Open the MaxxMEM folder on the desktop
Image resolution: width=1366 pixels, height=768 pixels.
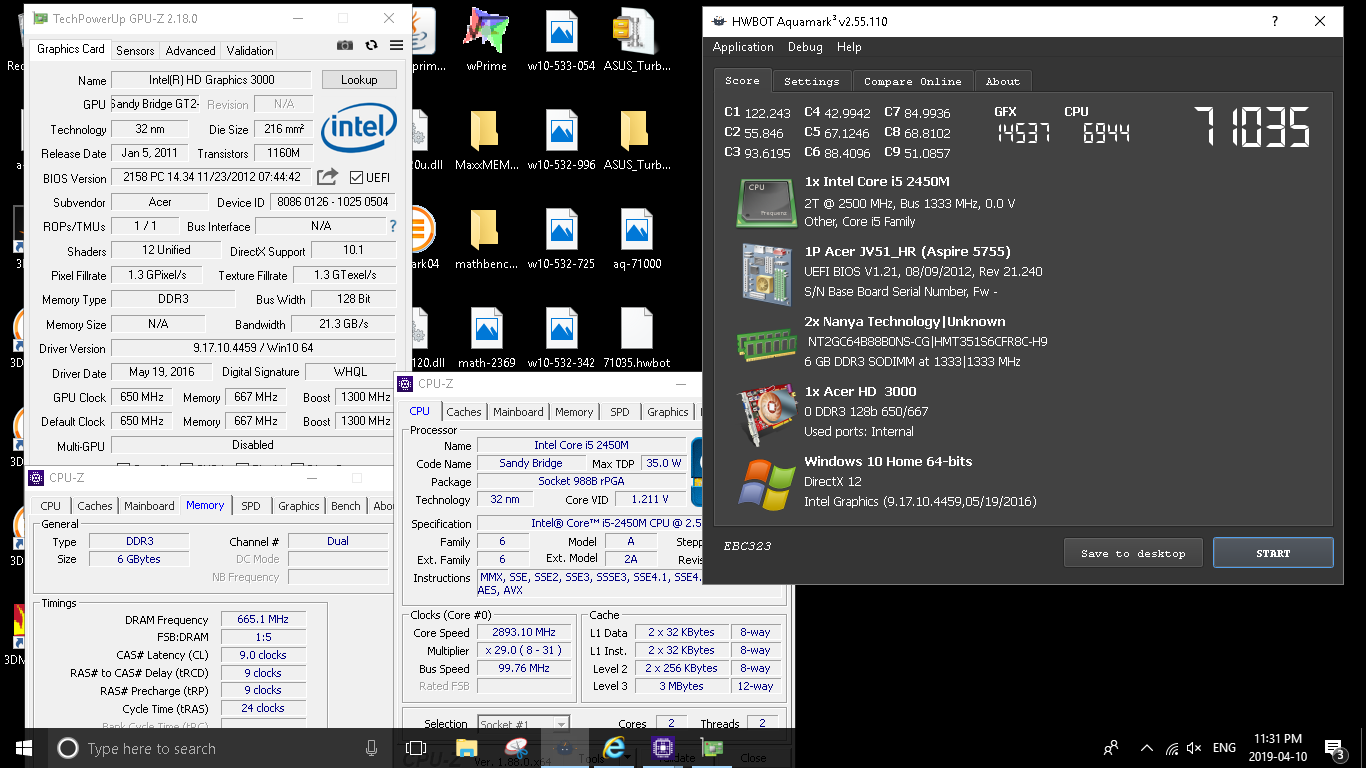pyautogui.click(x=485, y=141)
